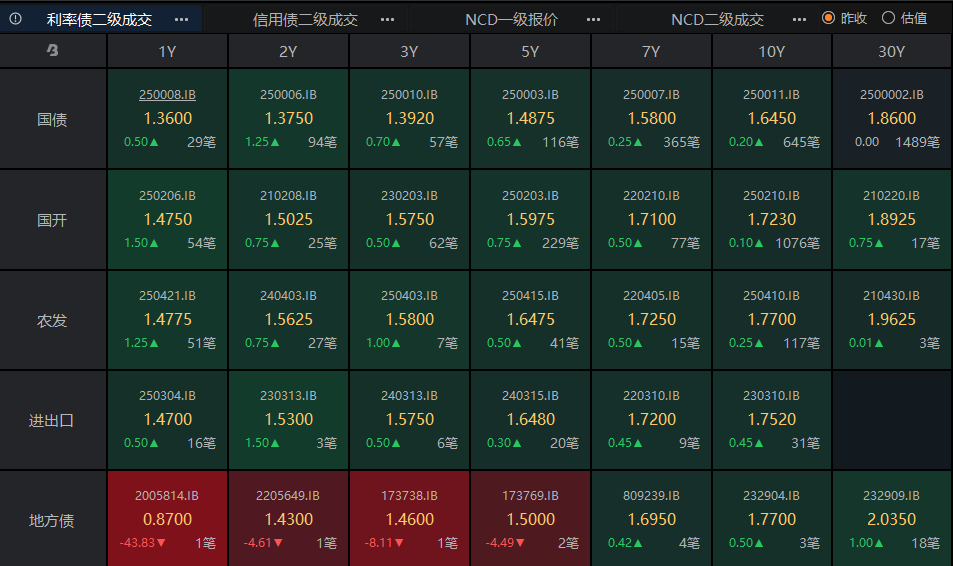
Task: Click the 10Y column header
Action: pyautogui.click(x=771, y=52)
